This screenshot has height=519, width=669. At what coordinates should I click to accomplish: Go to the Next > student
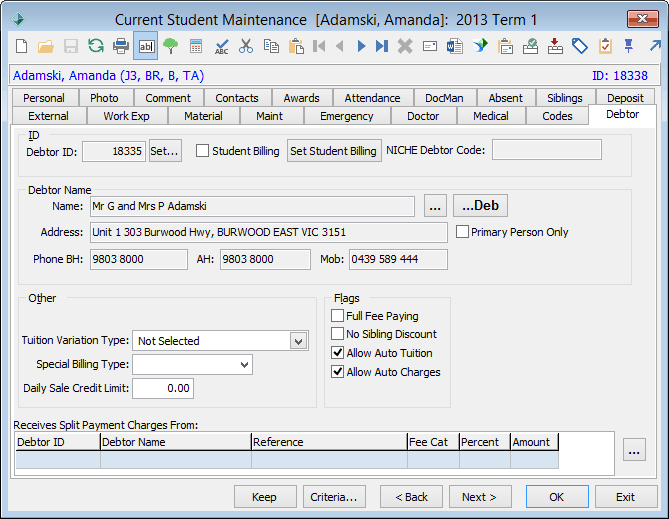point(480,496)
